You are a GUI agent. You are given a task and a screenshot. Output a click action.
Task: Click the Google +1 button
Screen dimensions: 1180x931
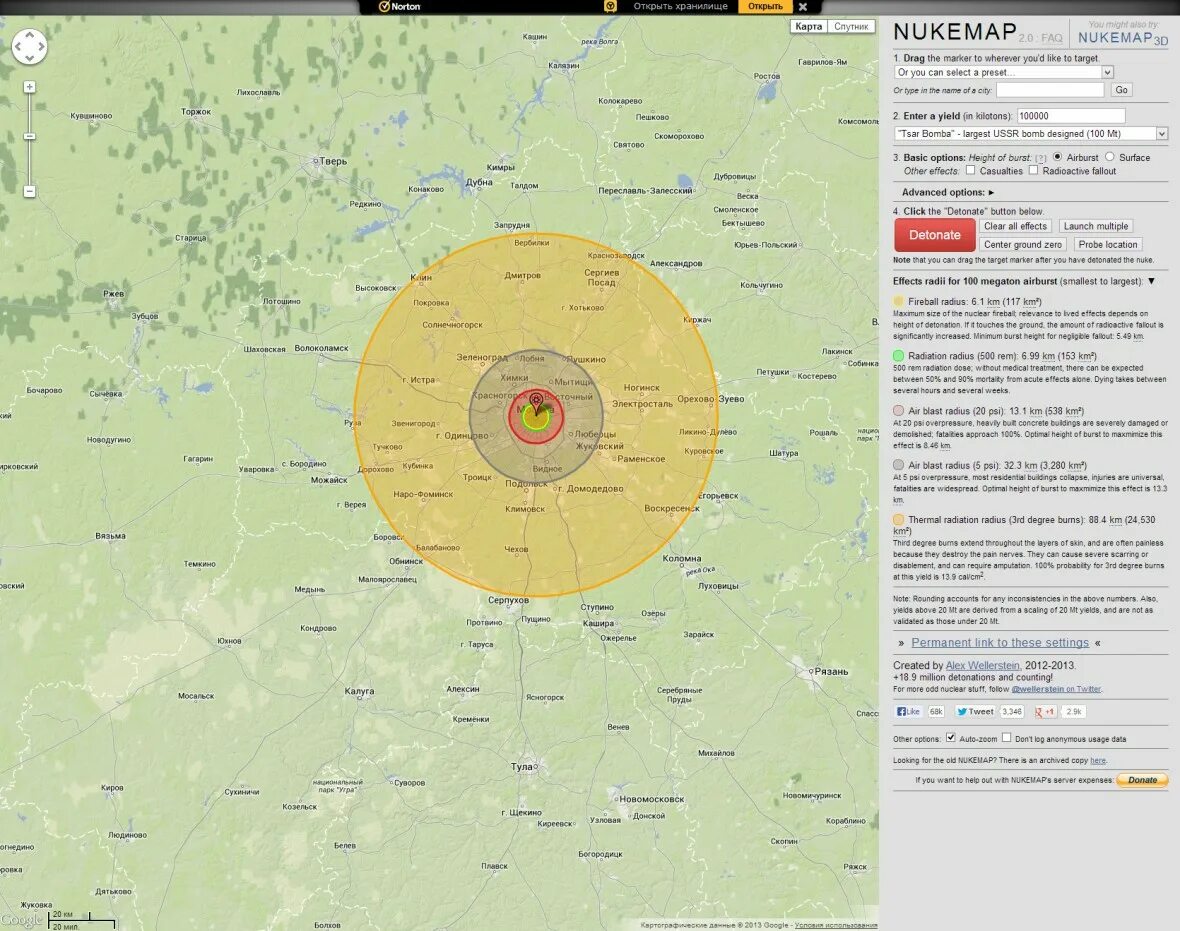(x=1045, y=711)
